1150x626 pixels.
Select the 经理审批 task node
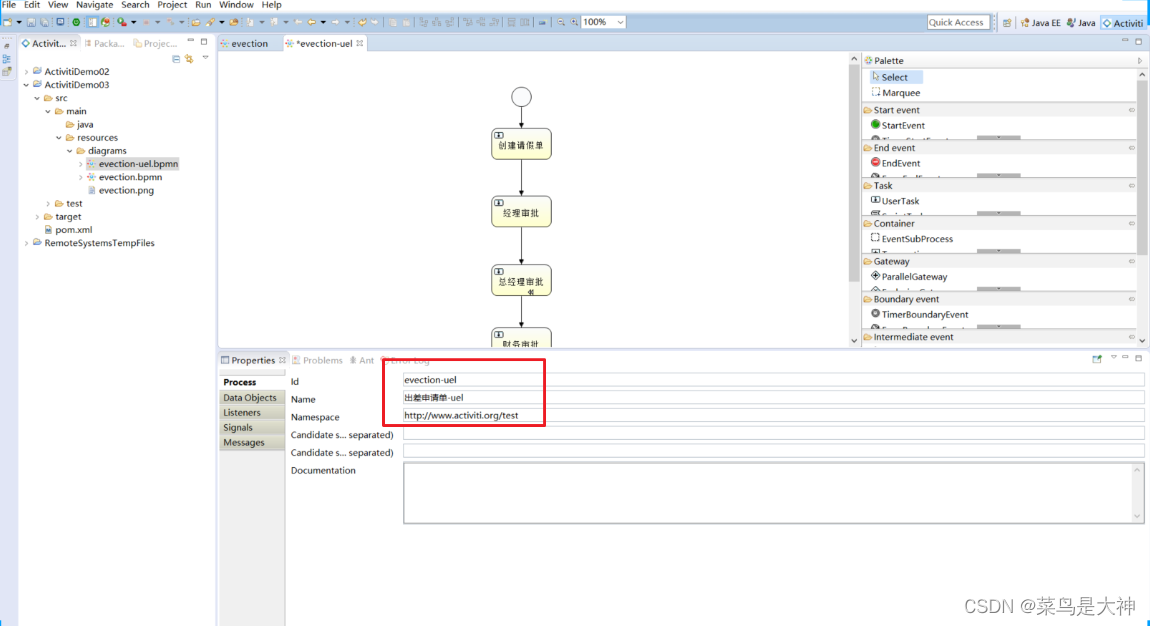click(x=521, y=212)
